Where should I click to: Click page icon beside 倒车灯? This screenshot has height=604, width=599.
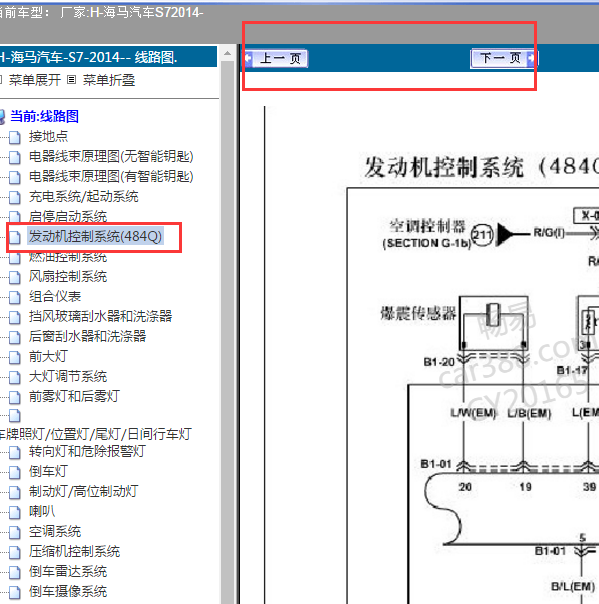(15, 472)
